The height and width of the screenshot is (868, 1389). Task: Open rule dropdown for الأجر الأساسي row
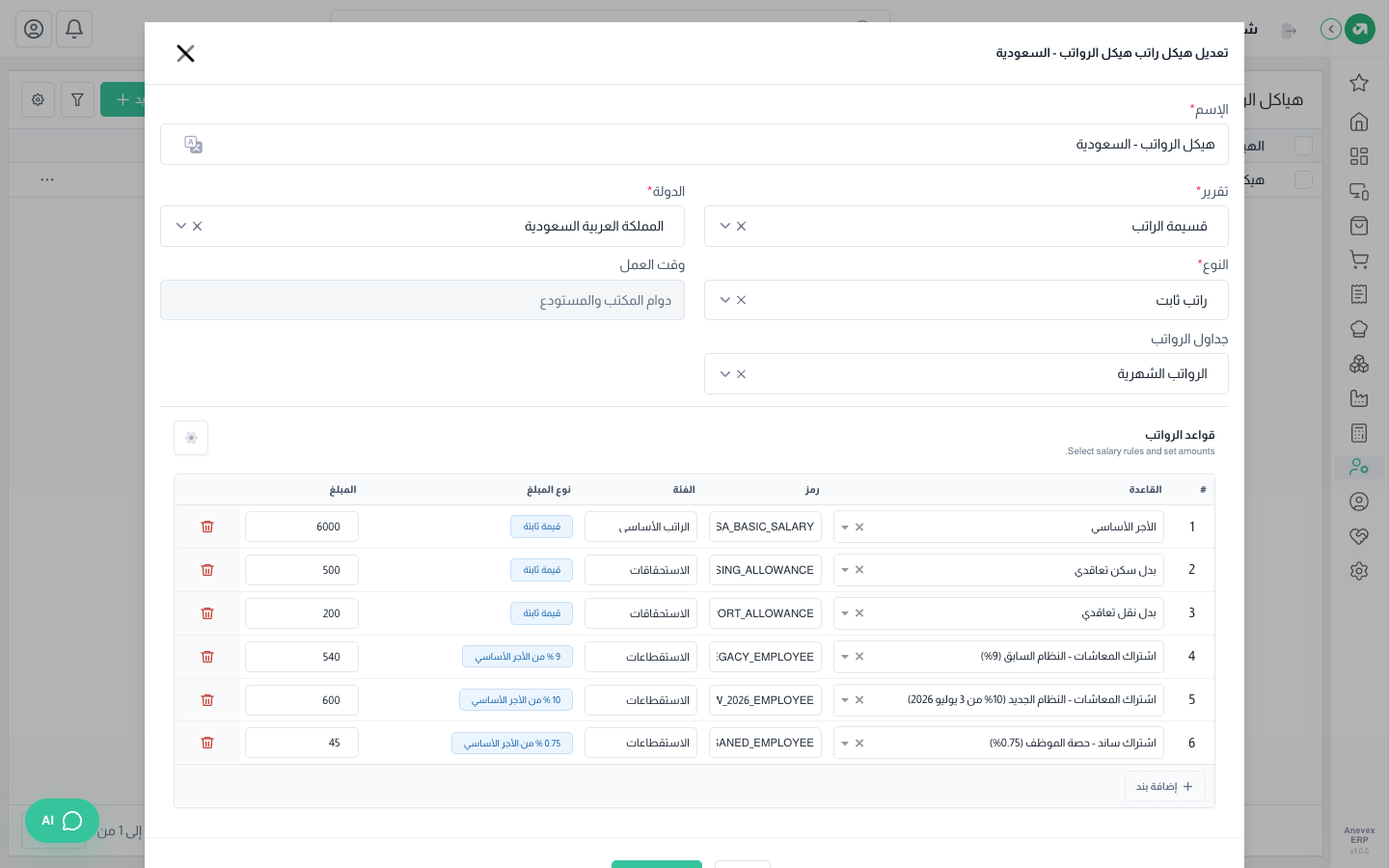point(845,528)
